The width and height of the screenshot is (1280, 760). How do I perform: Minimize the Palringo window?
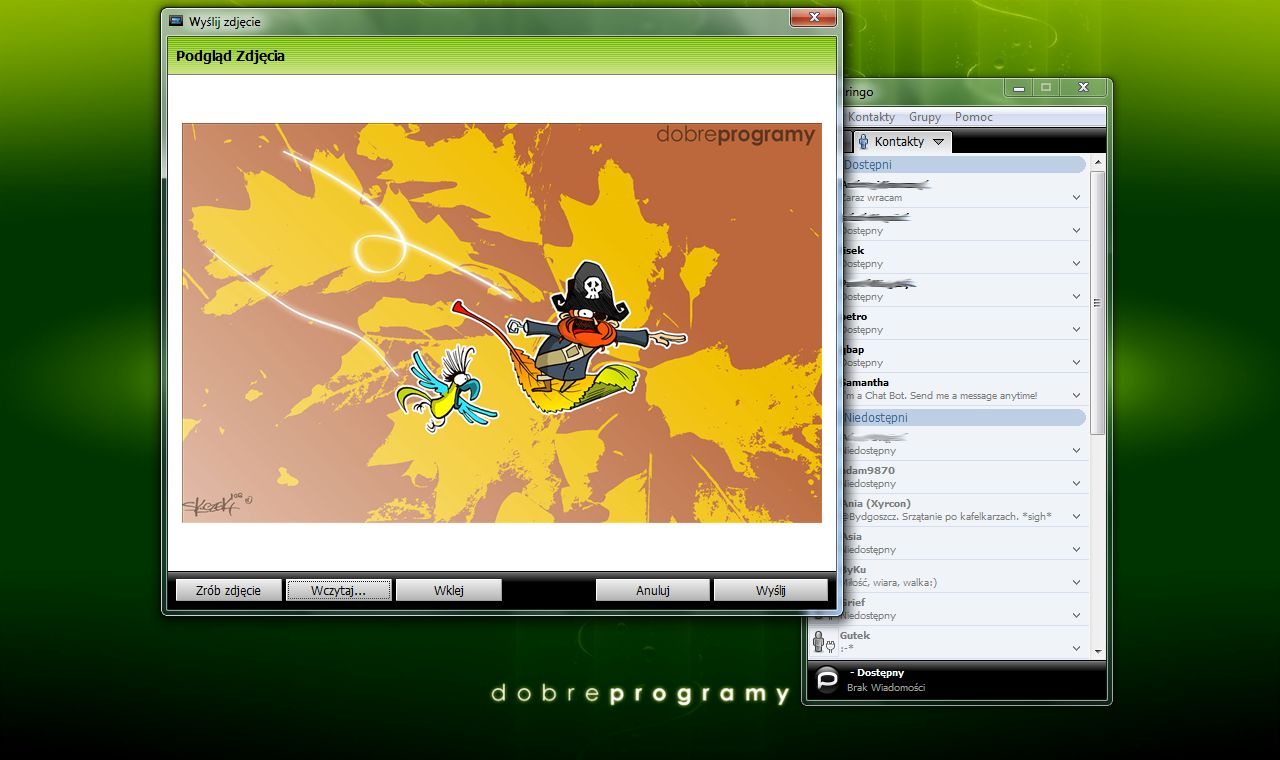[1019, 88]
